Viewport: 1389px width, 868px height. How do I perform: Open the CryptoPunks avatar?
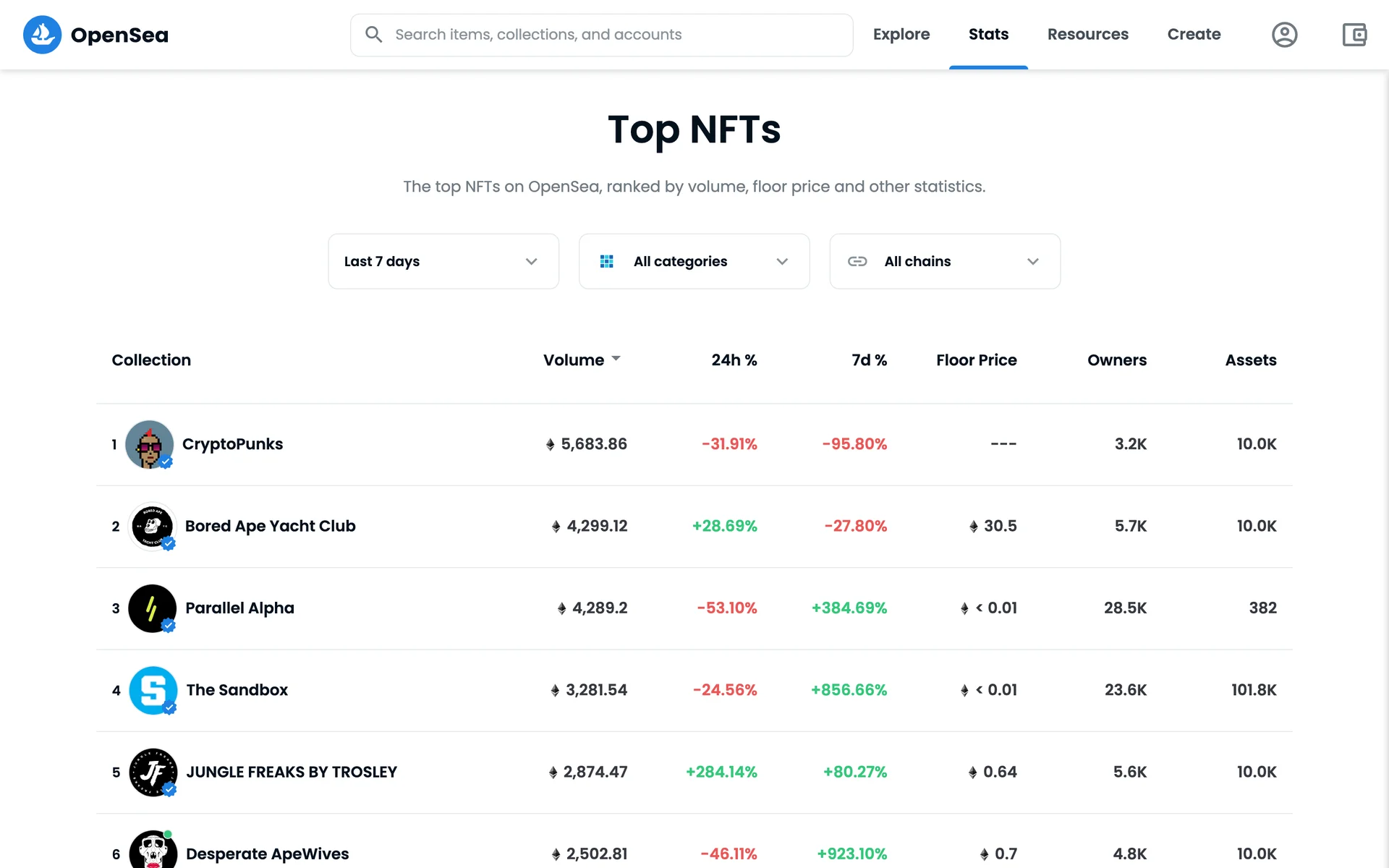150,444
